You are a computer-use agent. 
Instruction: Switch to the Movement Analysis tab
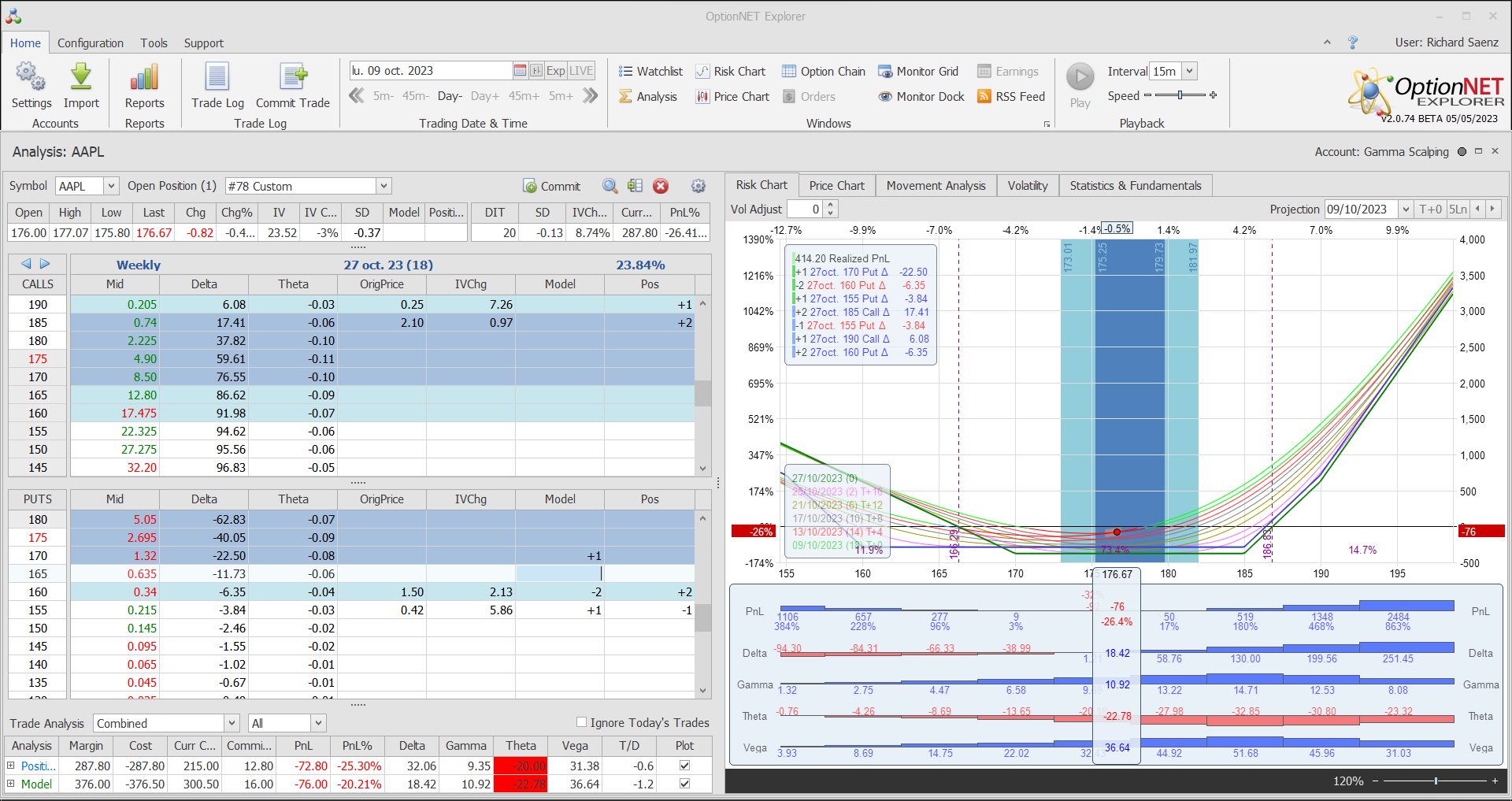tap(936, 186)
